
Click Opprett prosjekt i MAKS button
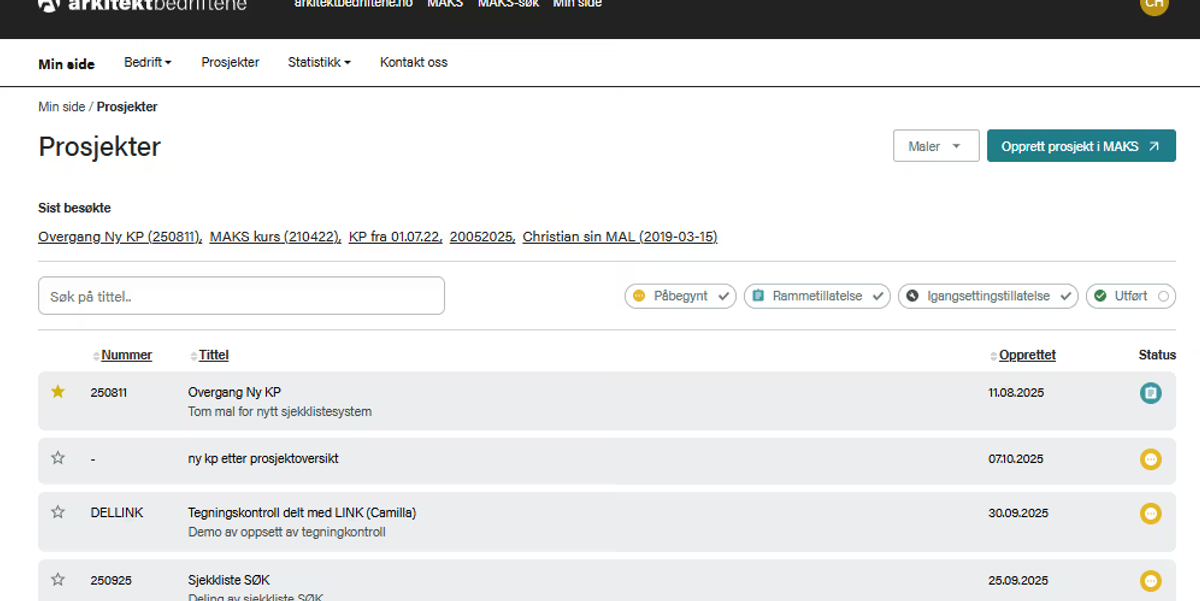[x=1081, y=146]
